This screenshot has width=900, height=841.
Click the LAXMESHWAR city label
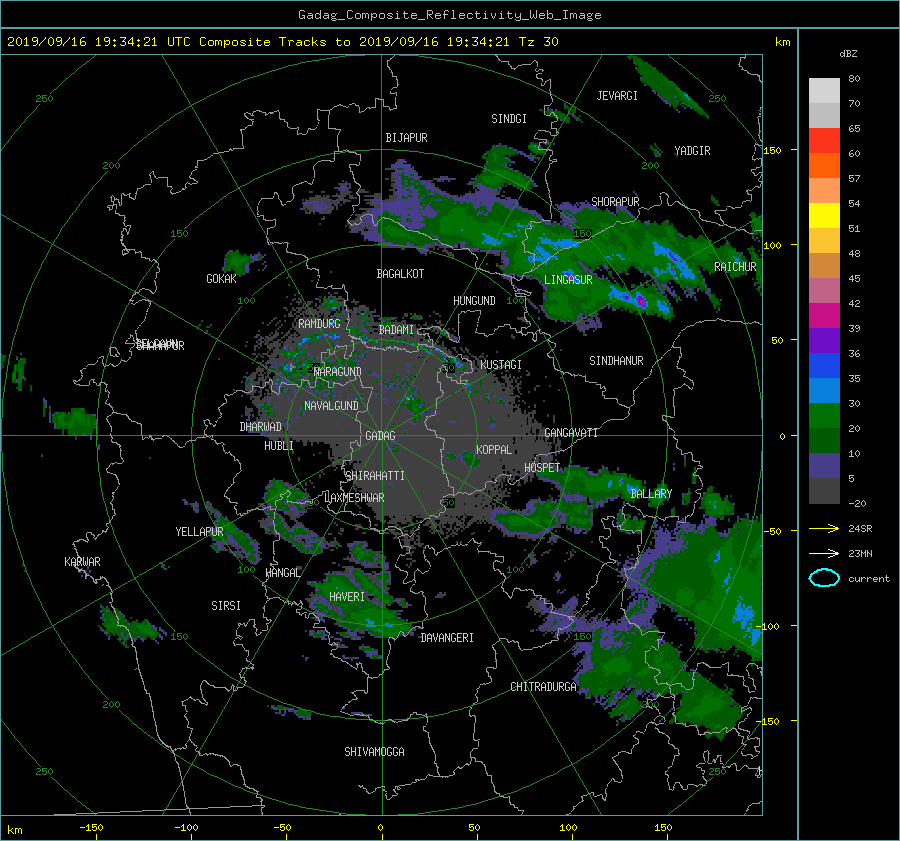(x=354, y=498)
